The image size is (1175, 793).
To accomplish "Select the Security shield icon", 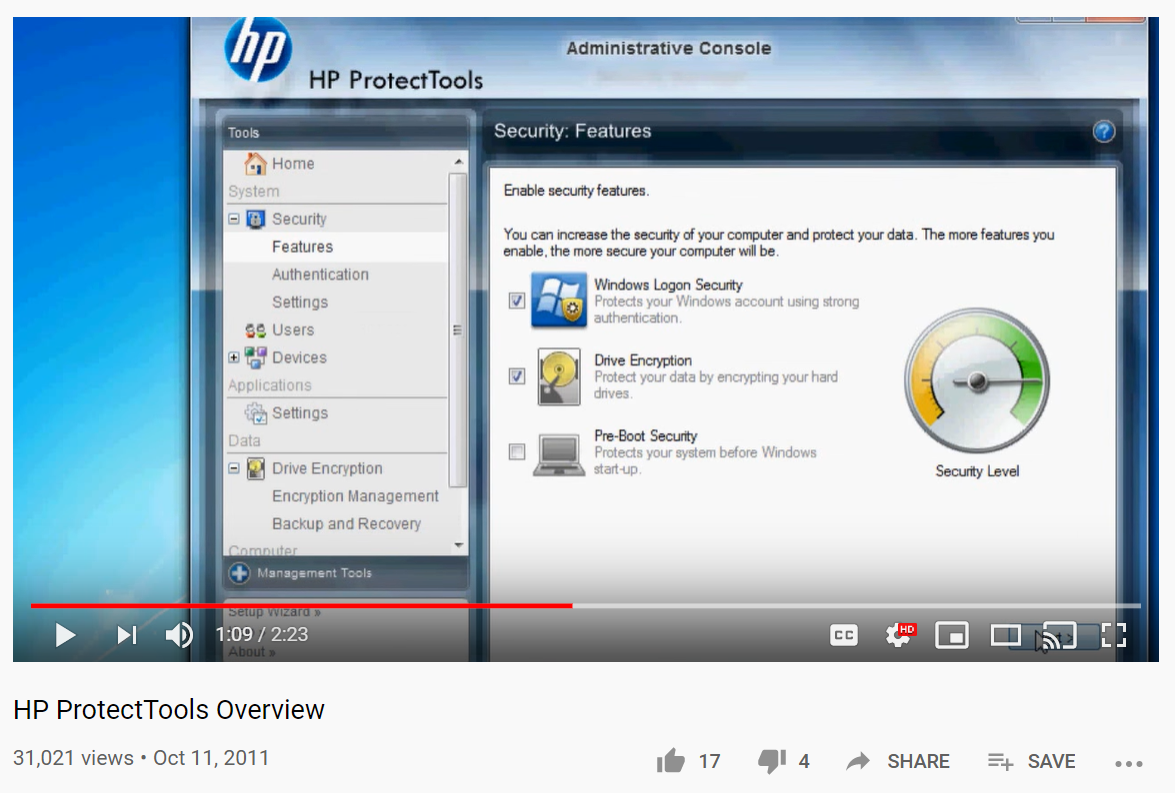I will click(x=254, y=218).
